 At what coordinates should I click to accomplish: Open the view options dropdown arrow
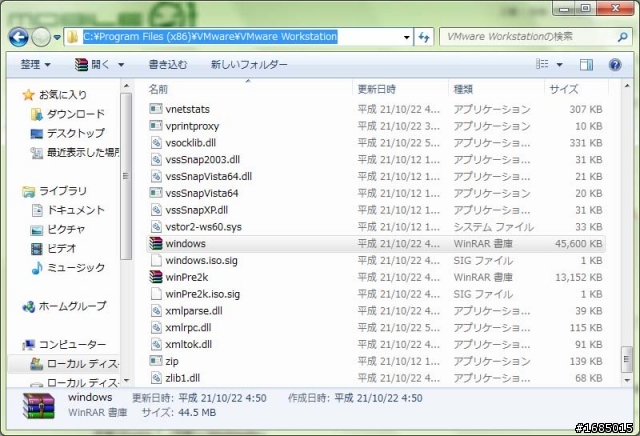tap(560, 65)
